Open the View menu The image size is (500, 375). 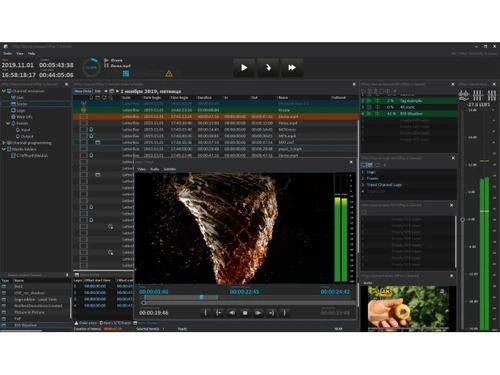[x=20, y=53]
